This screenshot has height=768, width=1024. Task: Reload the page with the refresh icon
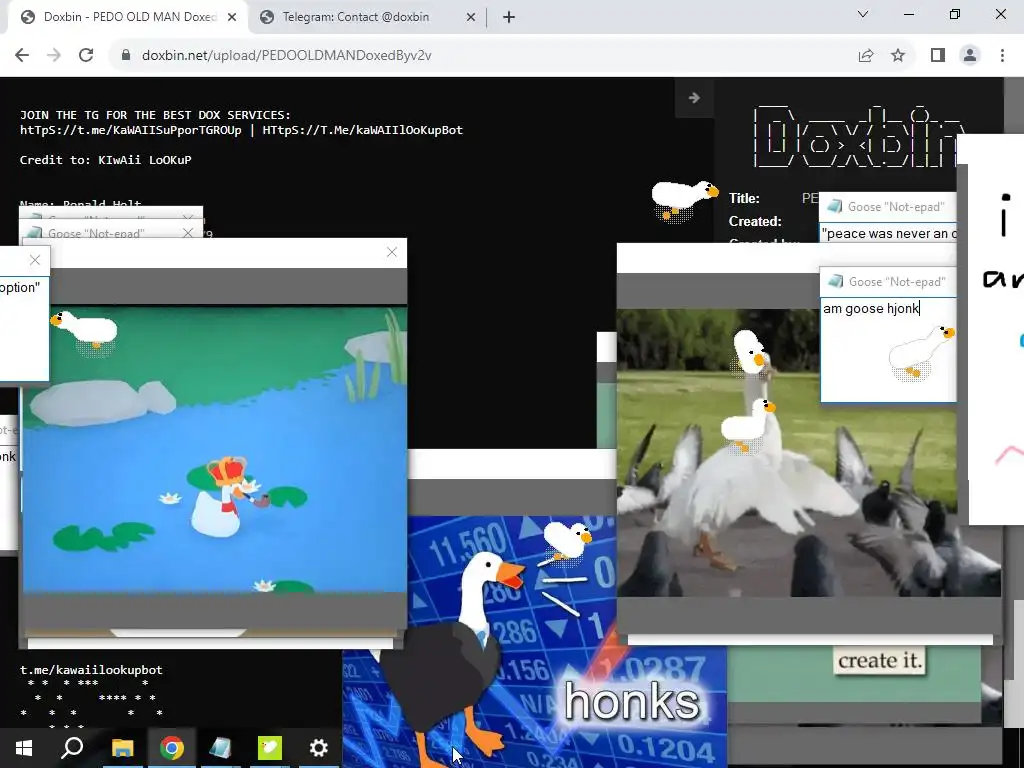[x=86, y=56]
